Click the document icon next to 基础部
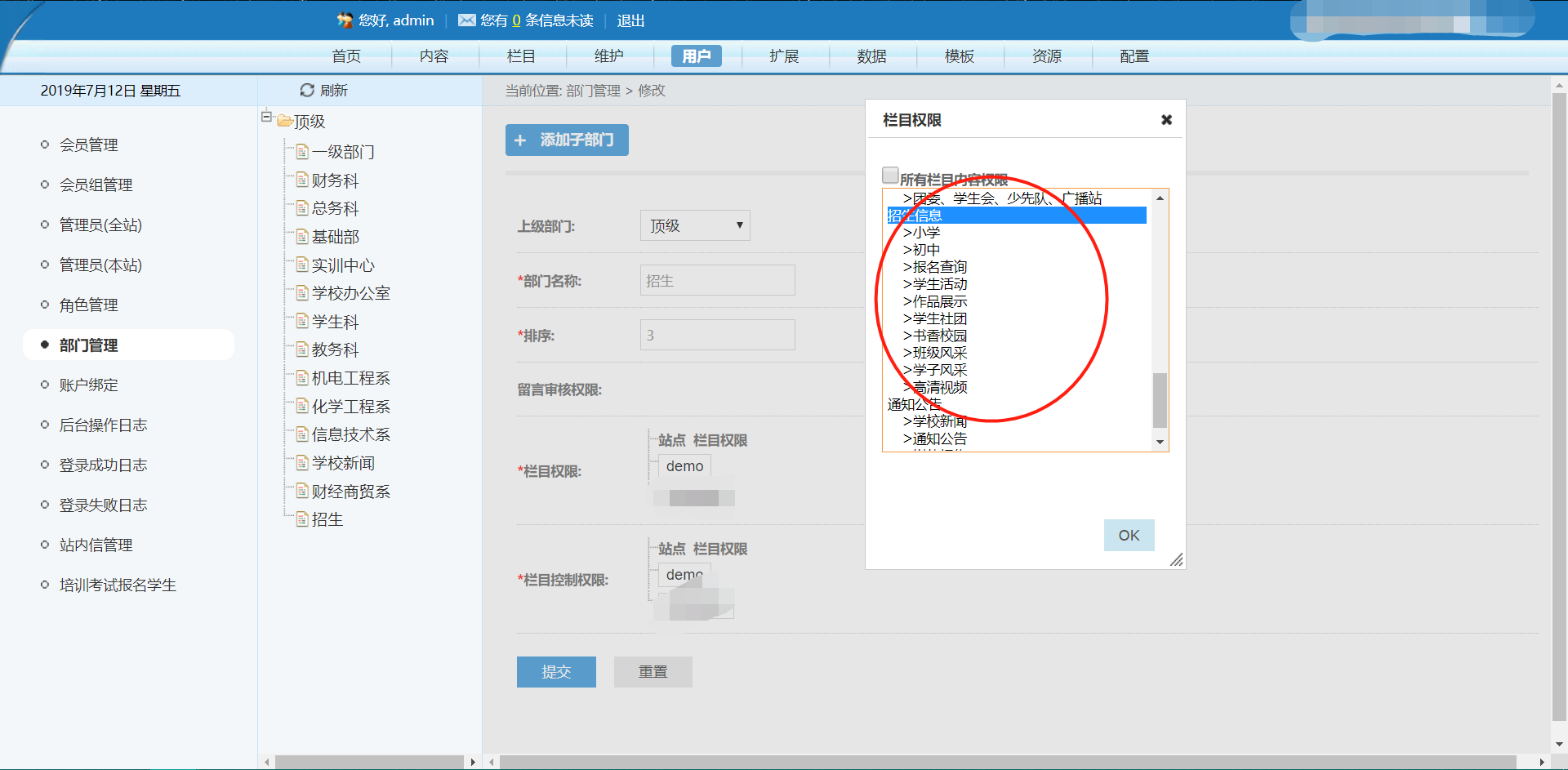 (302, 236)
